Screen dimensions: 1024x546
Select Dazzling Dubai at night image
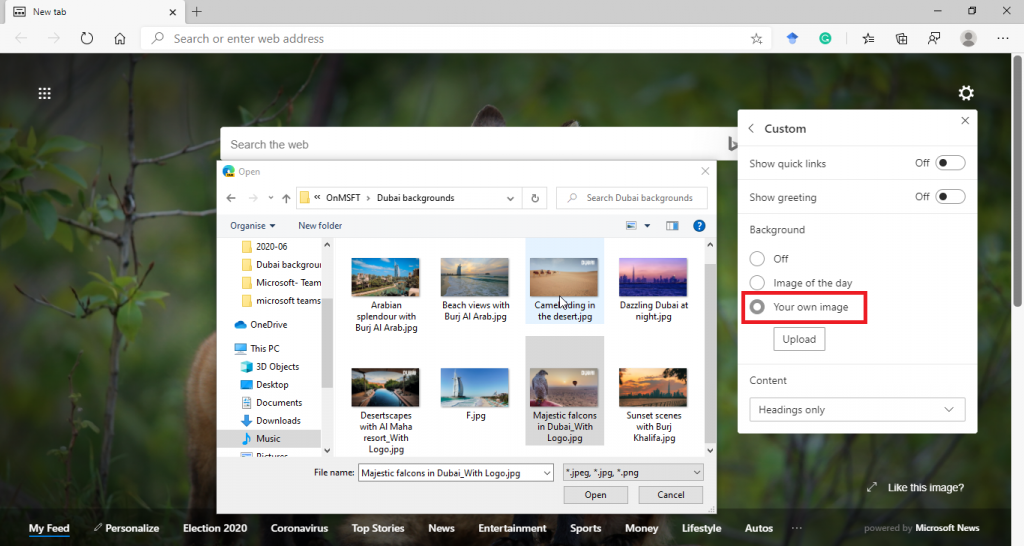coord(653,290)
